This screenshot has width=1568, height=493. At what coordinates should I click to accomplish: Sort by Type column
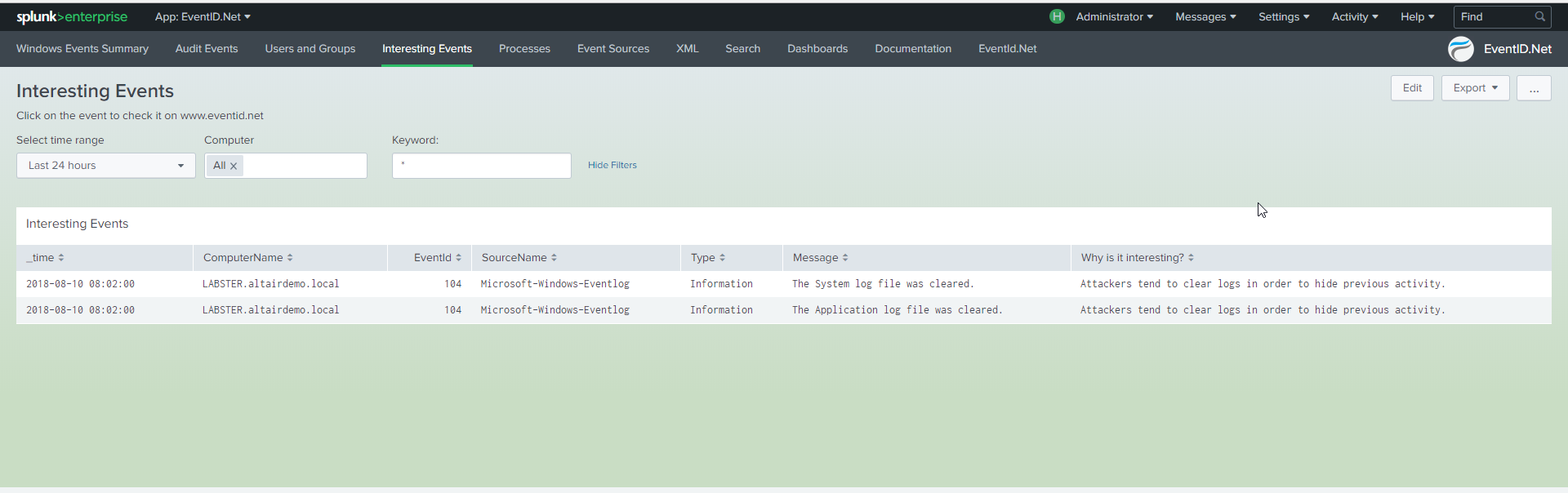[722, 258]
